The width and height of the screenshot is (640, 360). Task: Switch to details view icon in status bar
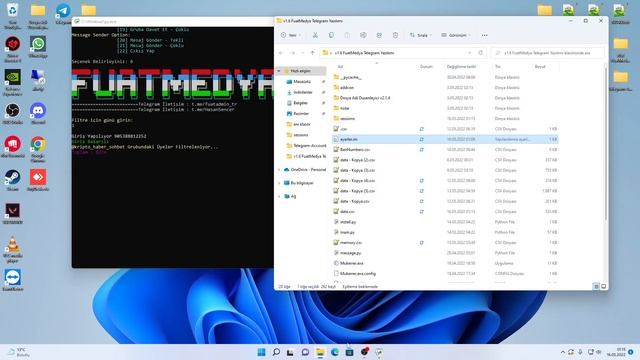click(596, 287)
